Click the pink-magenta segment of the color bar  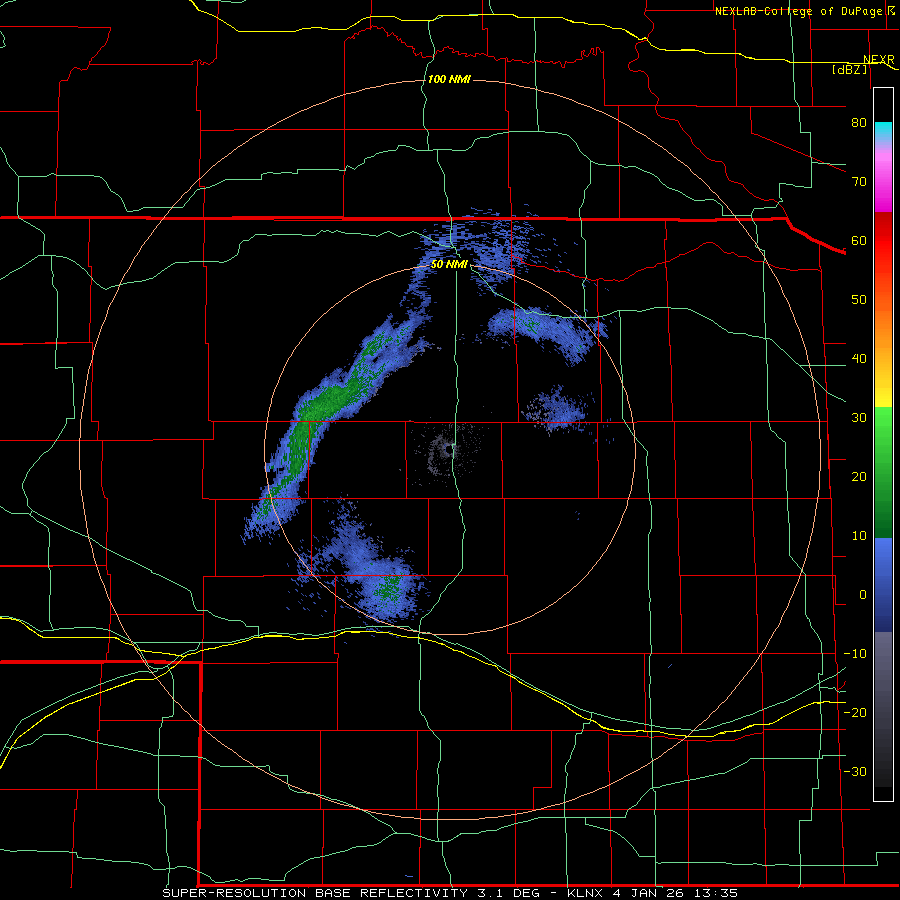(883, 178)
